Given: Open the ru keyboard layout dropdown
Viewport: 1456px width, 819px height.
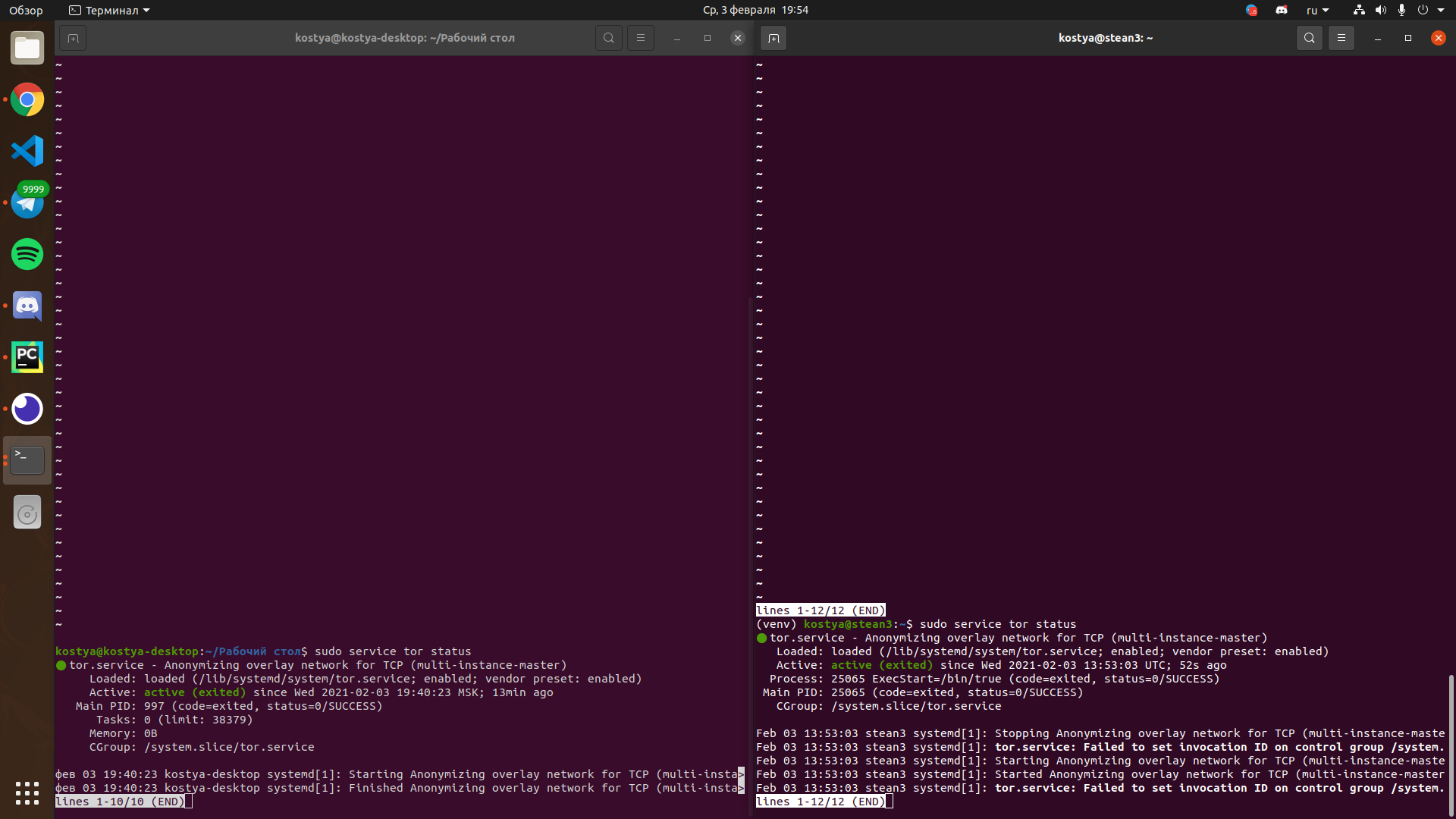Looking at the screenshot, I should (x=1317, y=10).
